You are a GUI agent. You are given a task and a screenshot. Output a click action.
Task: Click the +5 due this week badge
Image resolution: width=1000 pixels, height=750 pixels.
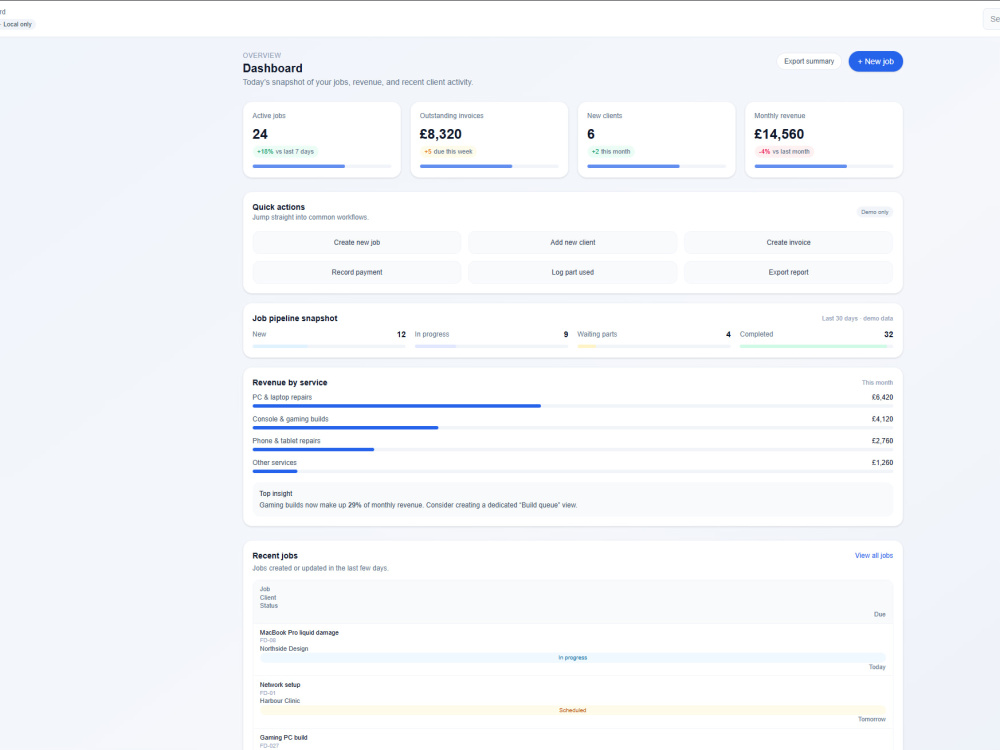448,152
